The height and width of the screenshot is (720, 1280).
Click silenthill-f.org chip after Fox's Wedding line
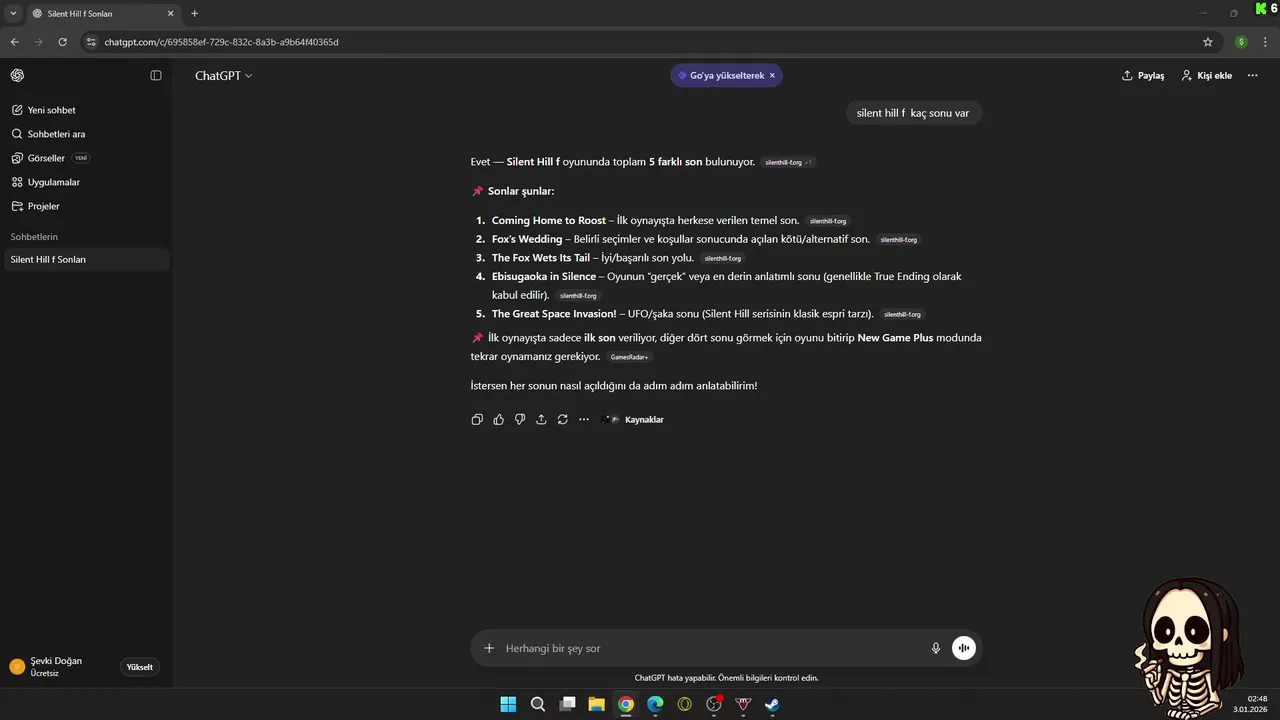[898, 240]
